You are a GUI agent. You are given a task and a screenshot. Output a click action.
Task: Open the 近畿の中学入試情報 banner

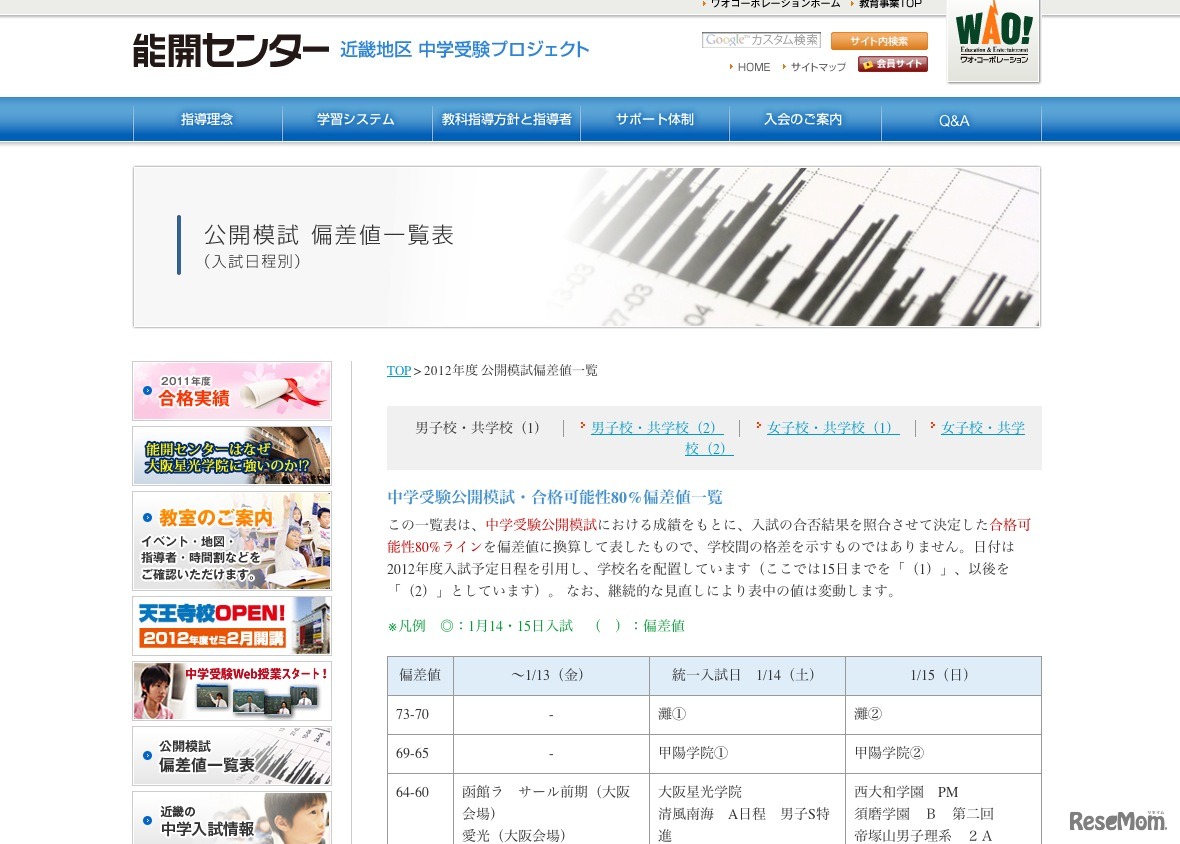pyautogui.click(x=232, y=818)
